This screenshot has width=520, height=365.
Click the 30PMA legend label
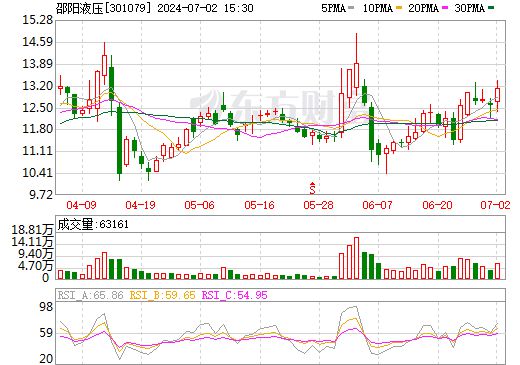(469, 8)
